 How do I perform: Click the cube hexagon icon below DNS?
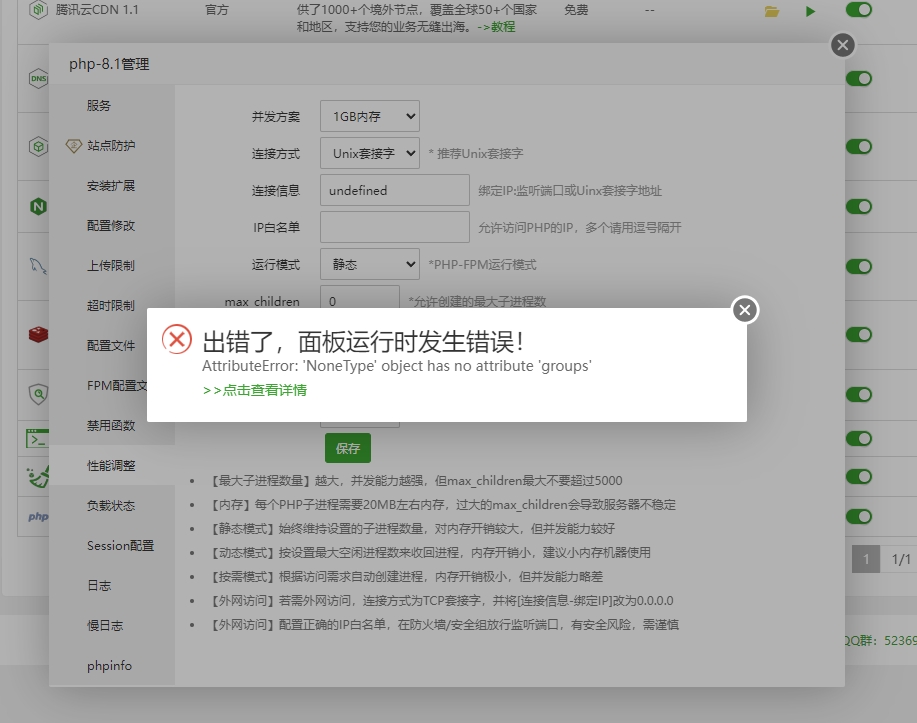[x=38, y=146]
